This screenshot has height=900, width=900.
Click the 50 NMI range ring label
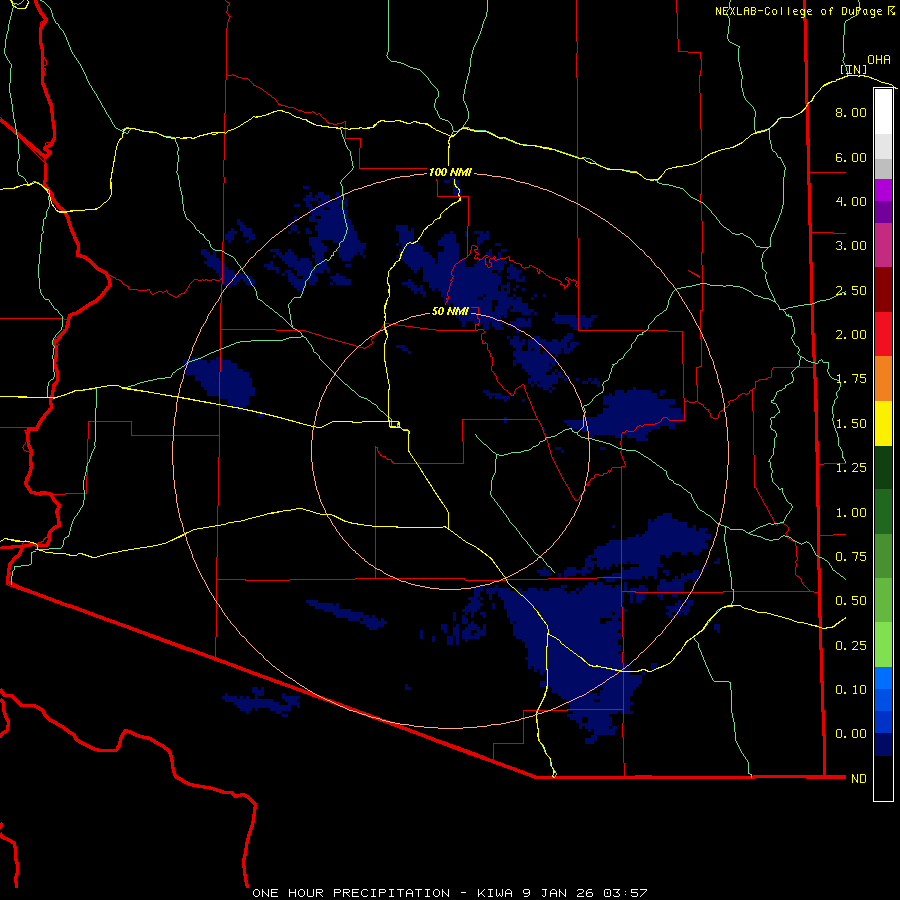point(450,311)
